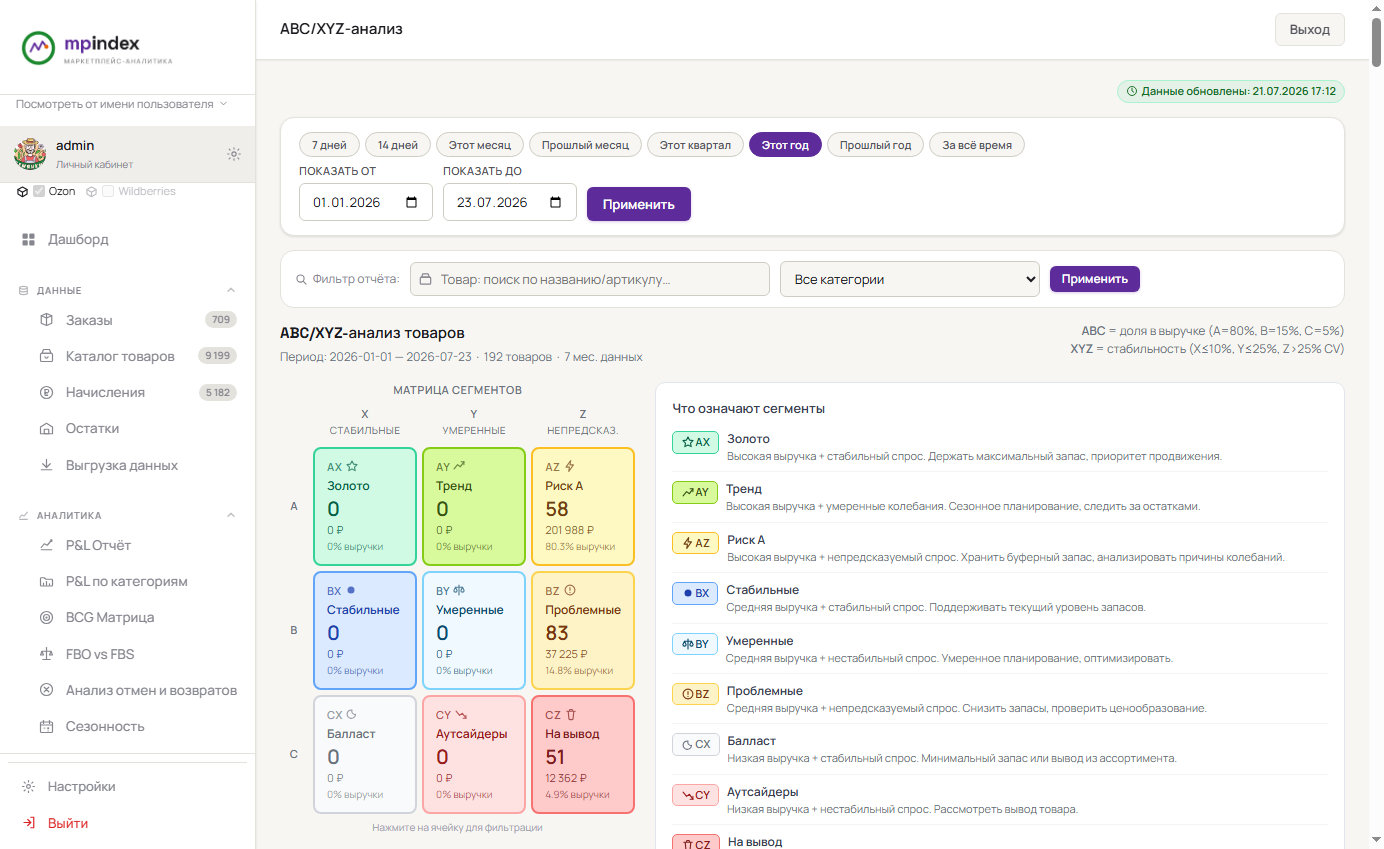Click the Начисления ruble icon
Viewport: 1384px width, 849px height.
[46, 392]
